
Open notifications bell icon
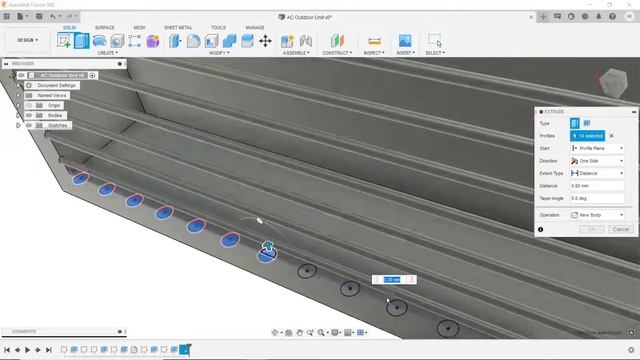click(x=599, y=16)
